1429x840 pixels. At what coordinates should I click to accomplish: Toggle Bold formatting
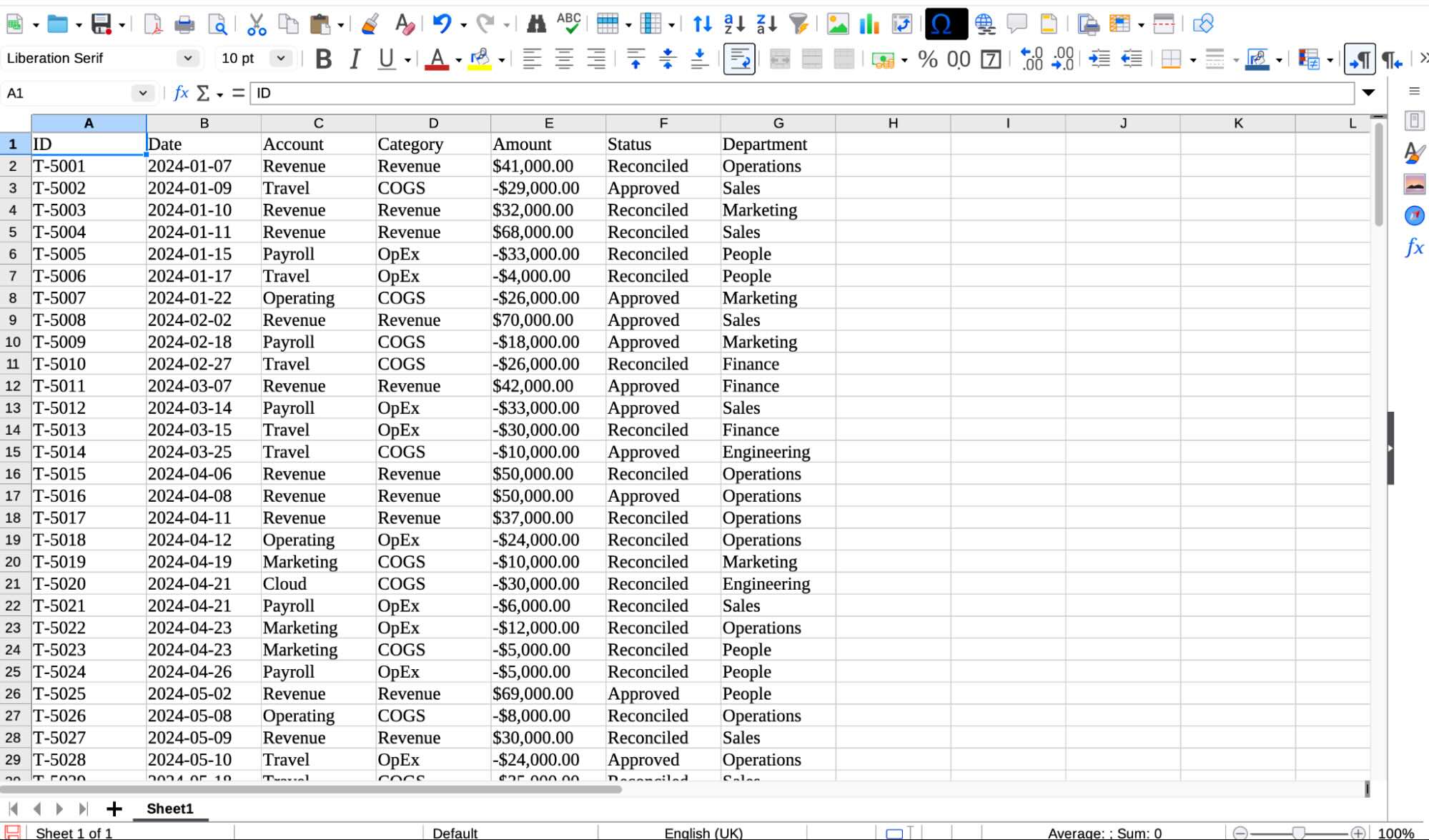(x=323, y=59)
